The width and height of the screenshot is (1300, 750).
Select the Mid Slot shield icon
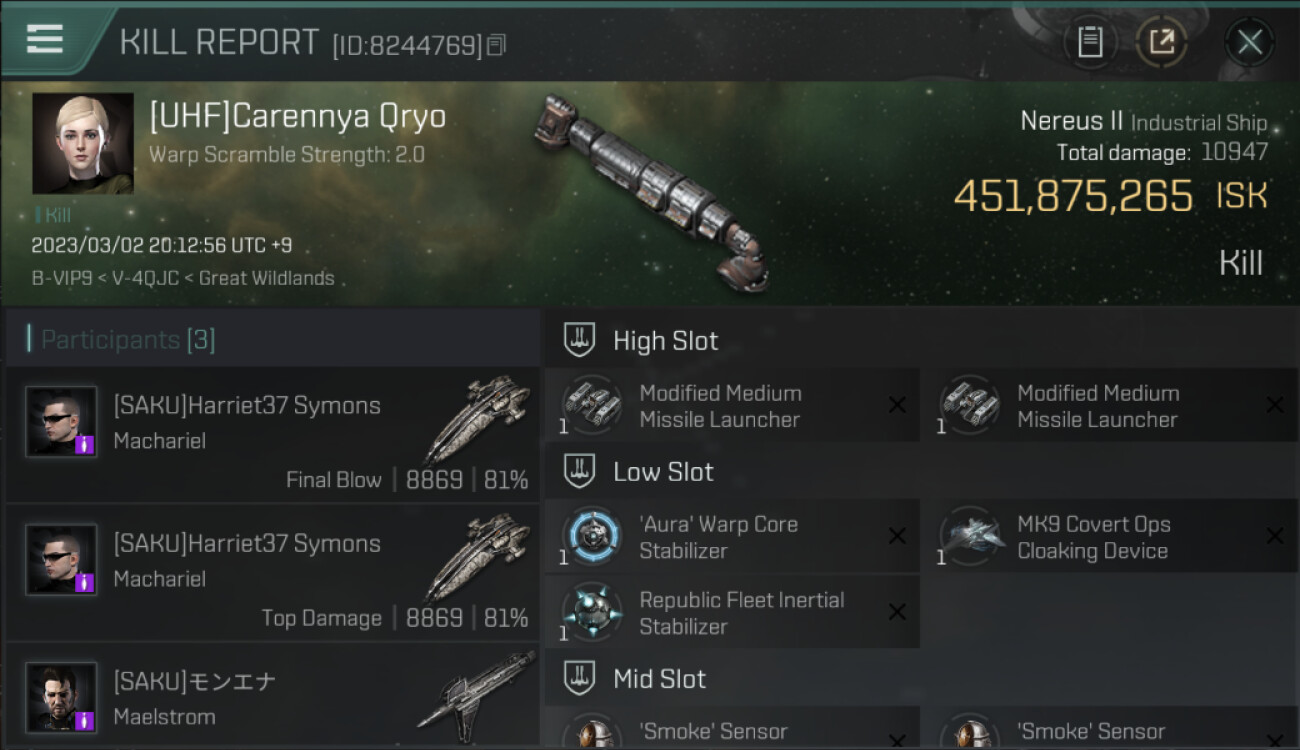click(579, 678)
